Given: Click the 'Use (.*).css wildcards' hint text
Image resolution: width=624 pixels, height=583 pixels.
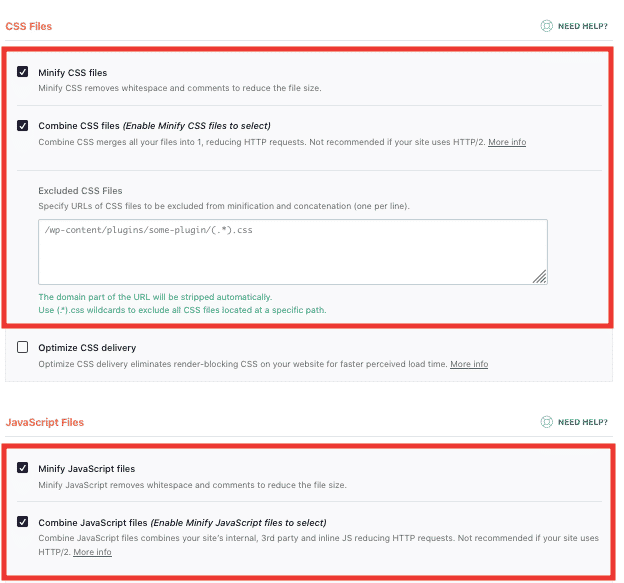Looking at the screenshot, I should point(182,310).
